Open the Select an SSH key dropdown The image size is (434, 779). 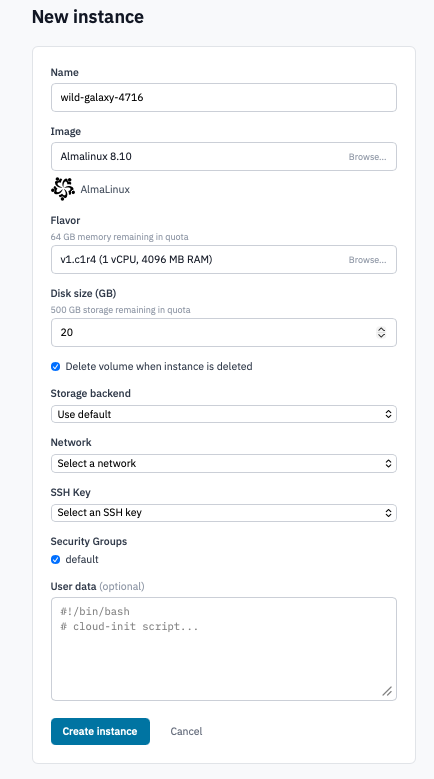coord(223,512)
